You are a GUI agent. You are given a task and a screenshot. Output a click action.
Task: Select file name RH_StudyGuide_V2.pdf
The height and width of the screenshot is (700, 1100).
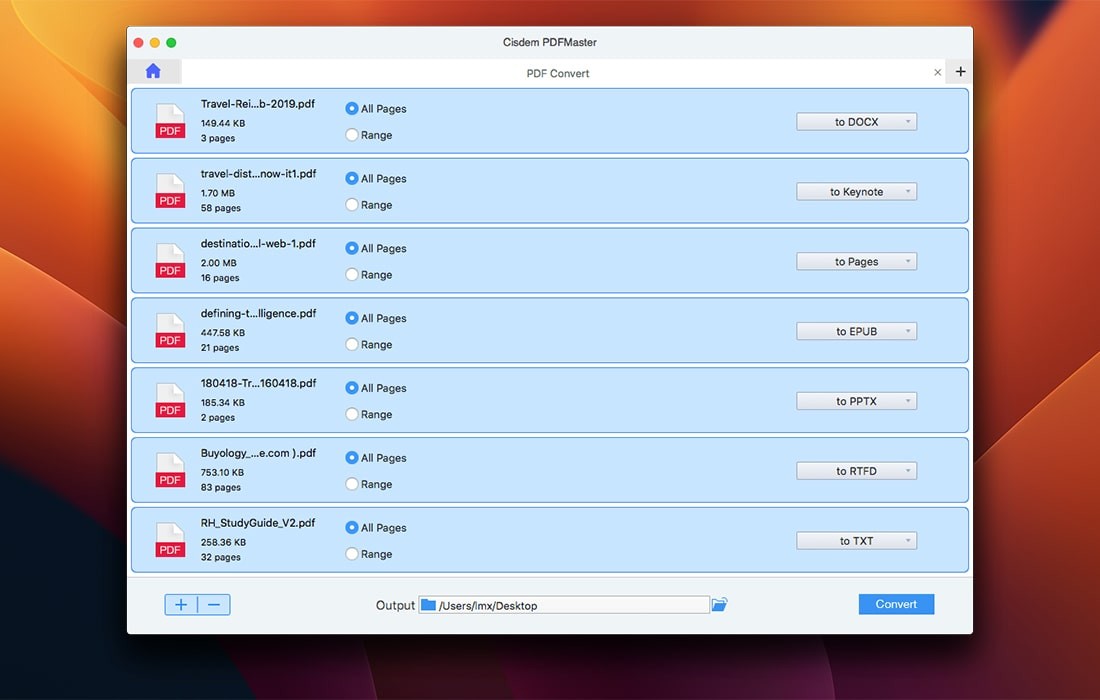257,523
